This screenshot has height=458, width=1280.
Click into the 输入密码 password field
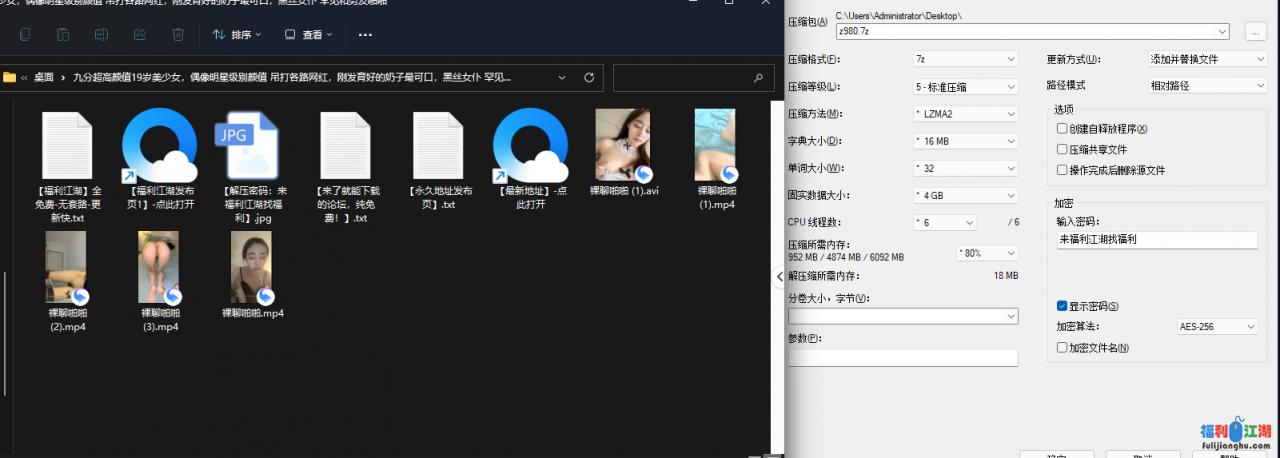coord(1155,240)
